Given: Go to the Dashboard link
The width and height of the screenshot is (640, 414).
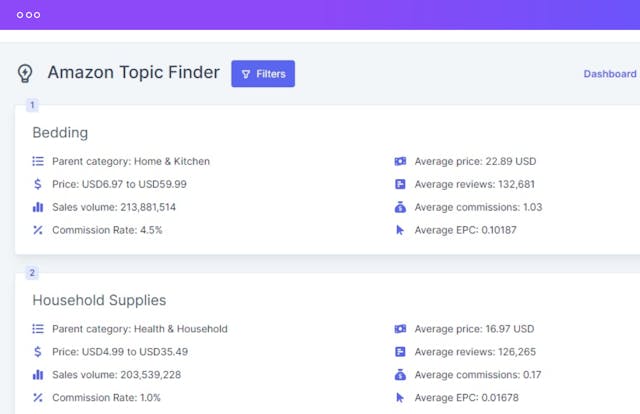Looking at the screenshot, I should (x=610, y=74).
